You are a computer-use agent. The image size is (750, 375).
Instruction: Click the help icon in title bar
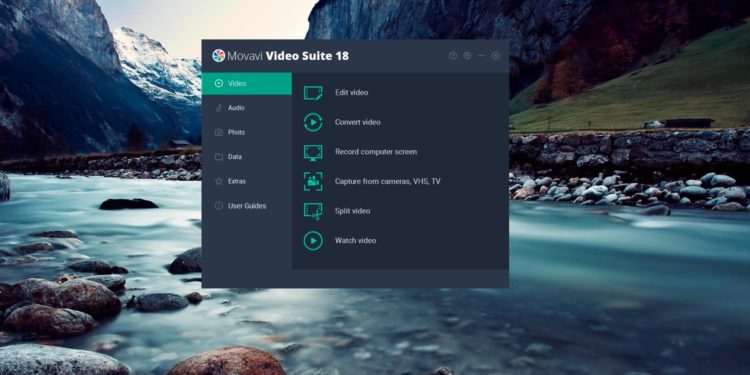pos(453,56)
